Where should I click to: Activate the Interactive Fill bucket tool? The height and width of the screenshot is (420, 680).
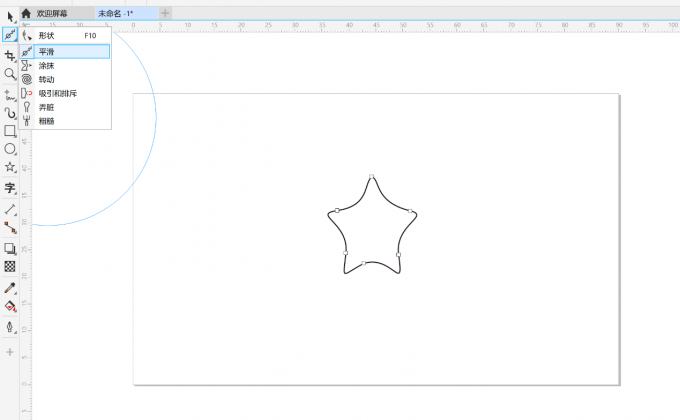[10, 307]
